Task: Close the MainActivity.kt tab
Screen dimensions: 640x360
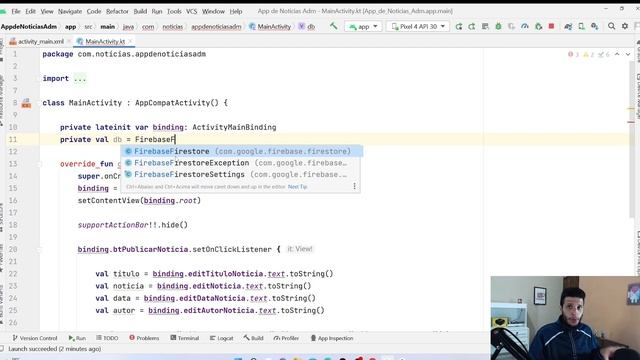Action: pyautogui.click(x=131, y=41)
